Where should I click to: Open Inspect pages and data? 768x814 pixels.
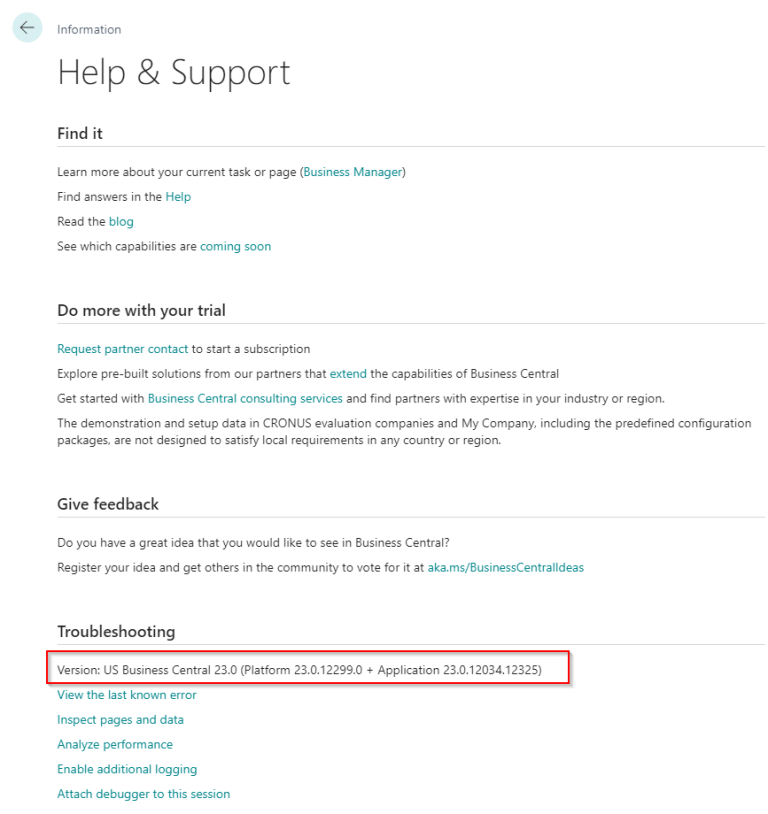point(120,719)
